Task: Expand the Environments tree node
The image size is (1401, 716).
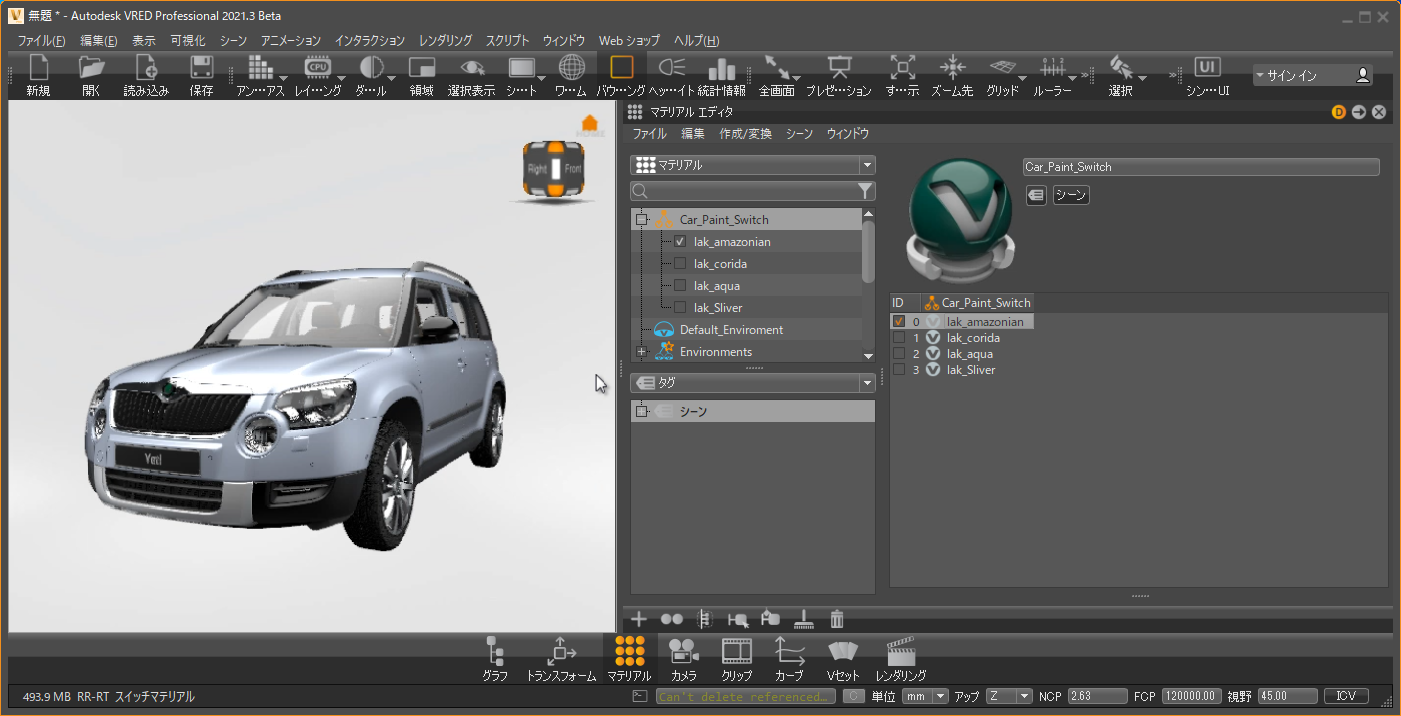Action: tap(642, 352)
